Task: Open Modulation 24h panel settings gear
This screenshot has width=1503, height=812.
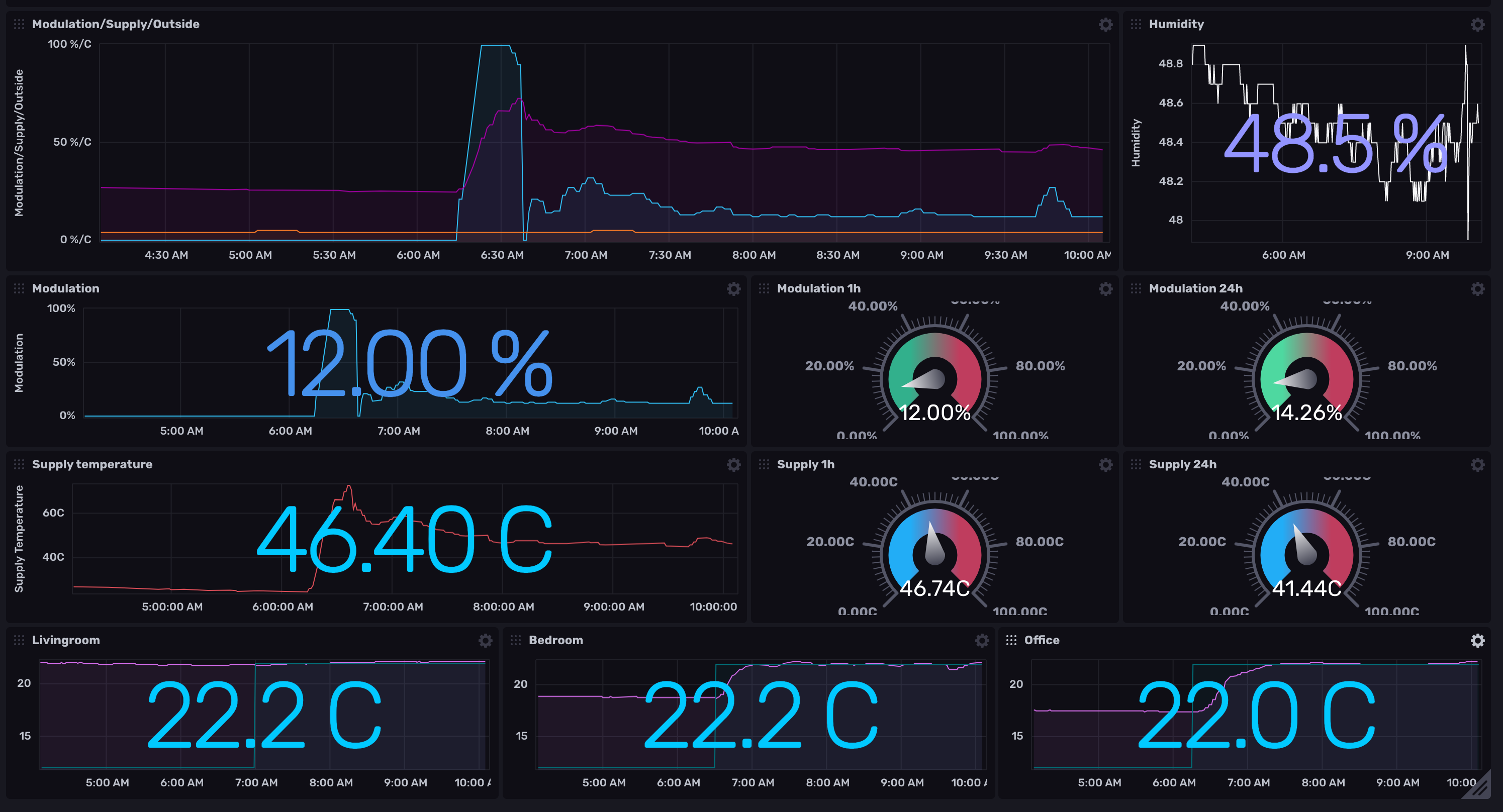Action: pos(1477,289)
